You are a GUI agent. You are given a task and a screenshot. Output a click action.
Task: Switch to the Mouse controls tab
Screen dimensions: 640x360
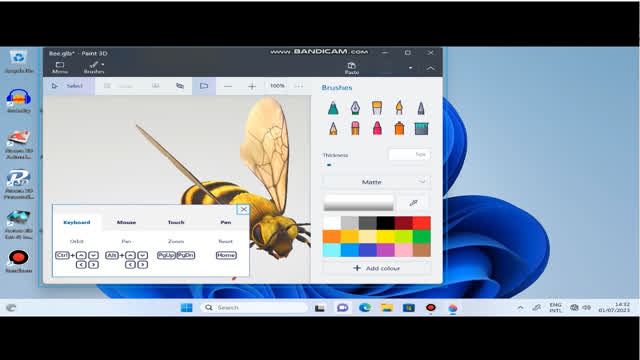click(x=126, y=222)
